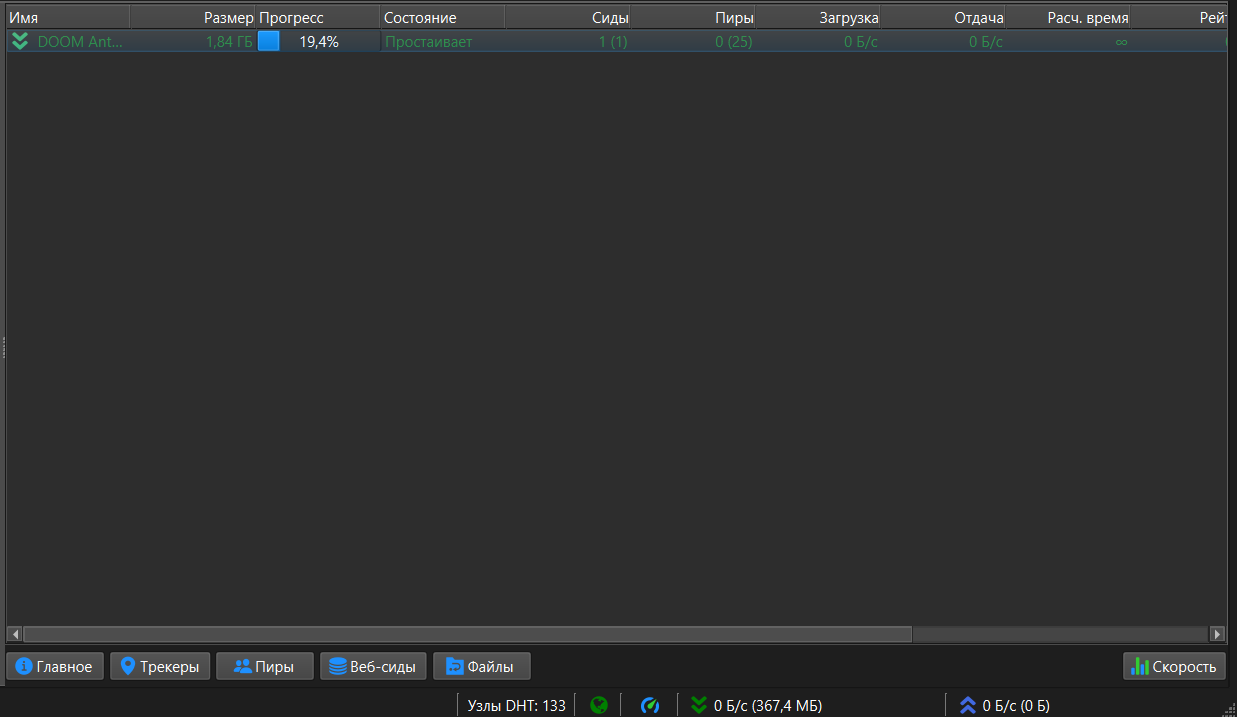Open the Пиры tab

coord(265,666)
